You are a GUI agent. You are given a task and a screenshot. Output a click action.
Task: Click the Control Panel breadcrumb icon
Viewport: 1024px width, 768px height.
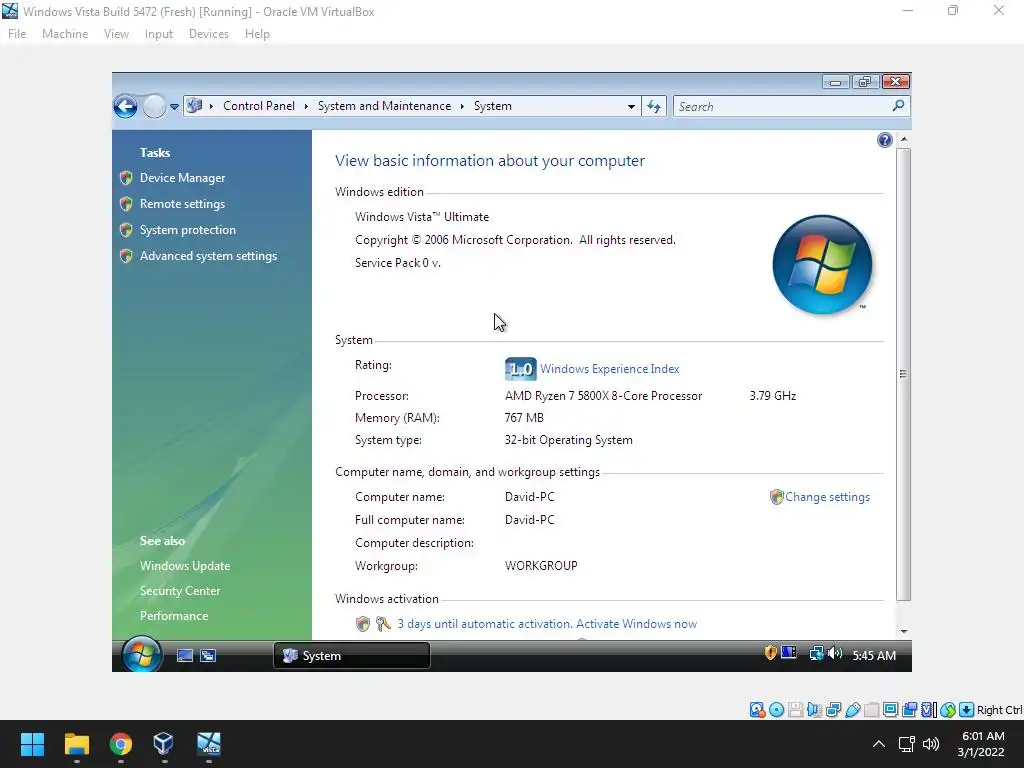194,106
